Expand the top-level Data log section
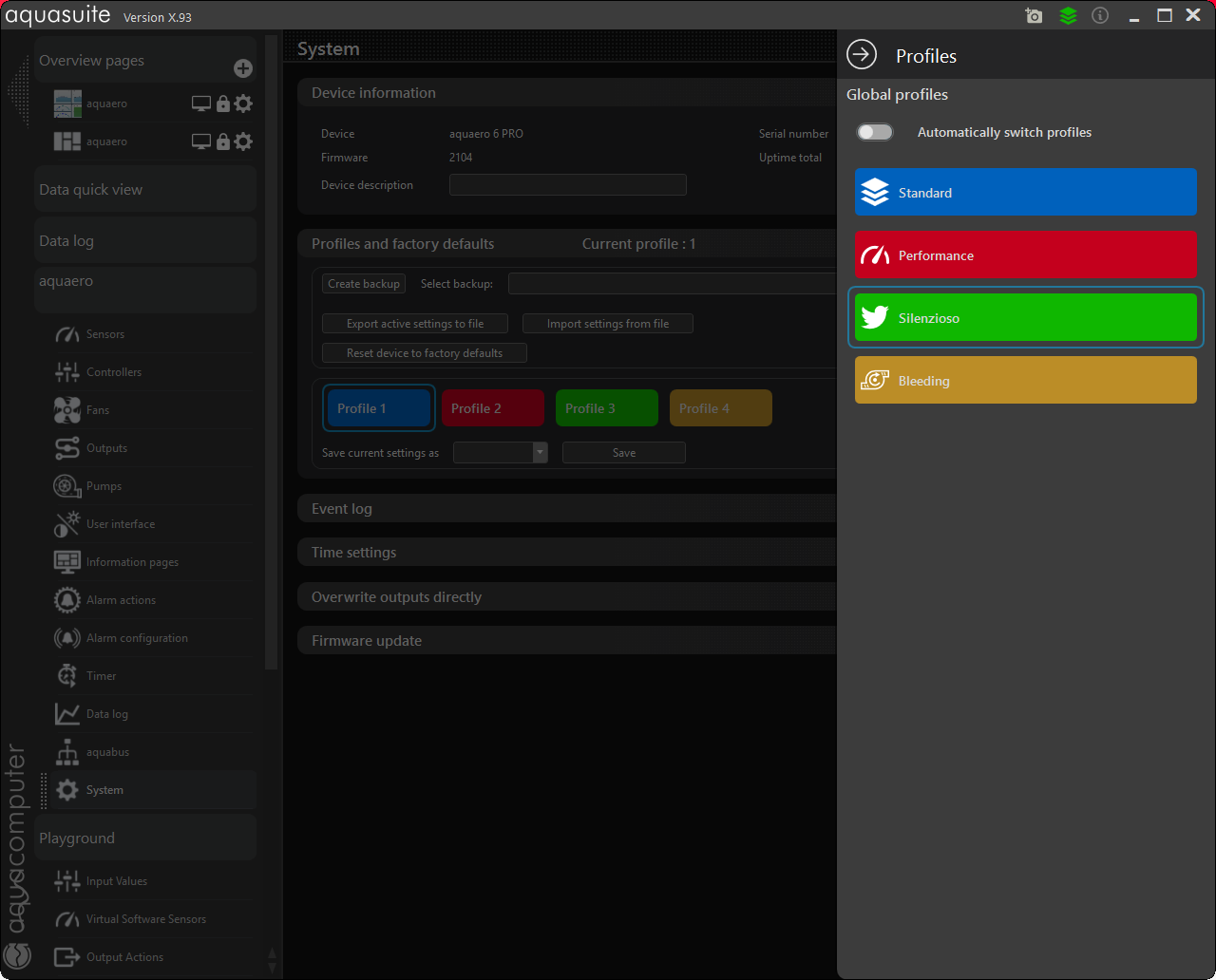1216x980 pixels. point(145,240)
